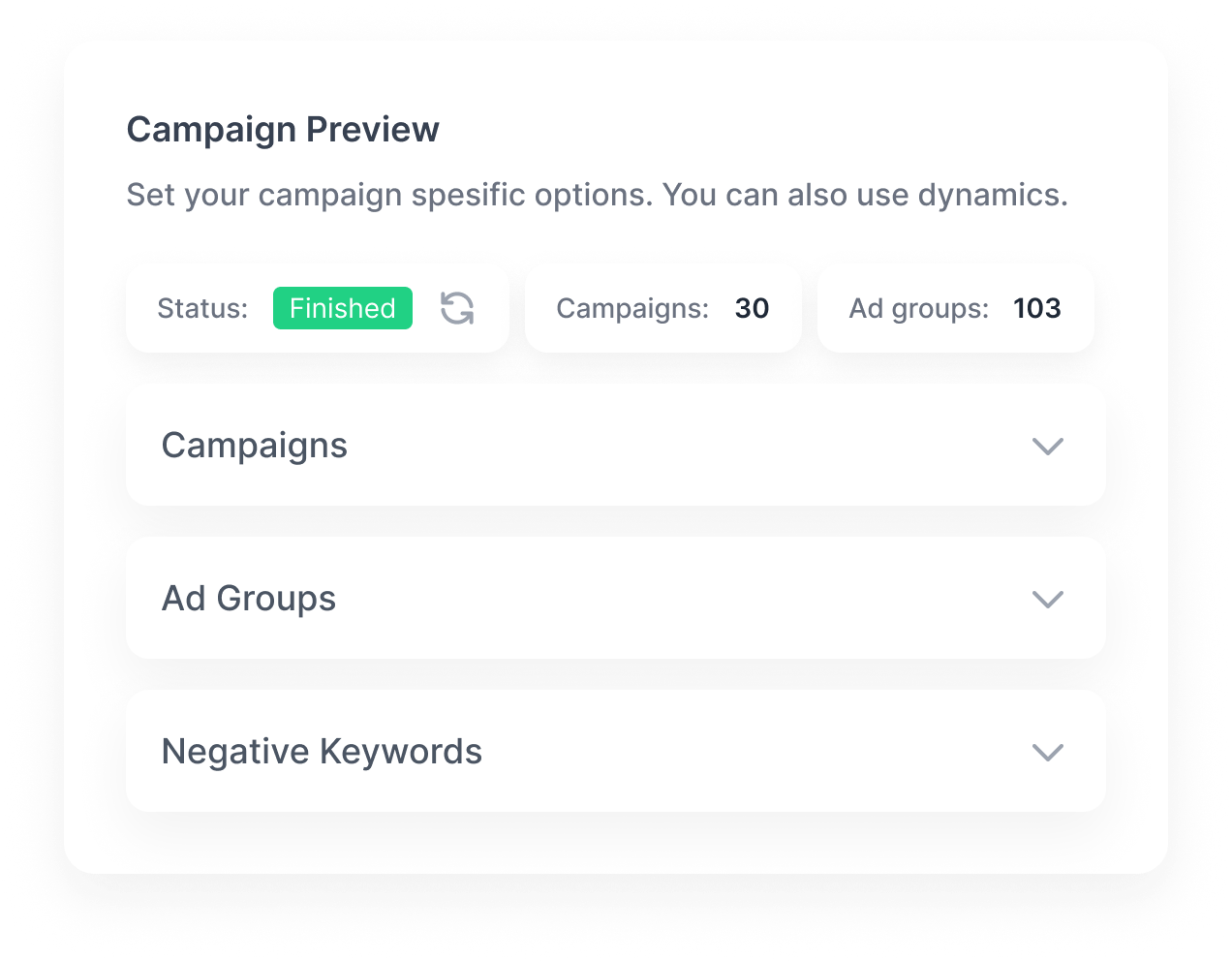Select the Campaign Preview heading

[283, 130]
